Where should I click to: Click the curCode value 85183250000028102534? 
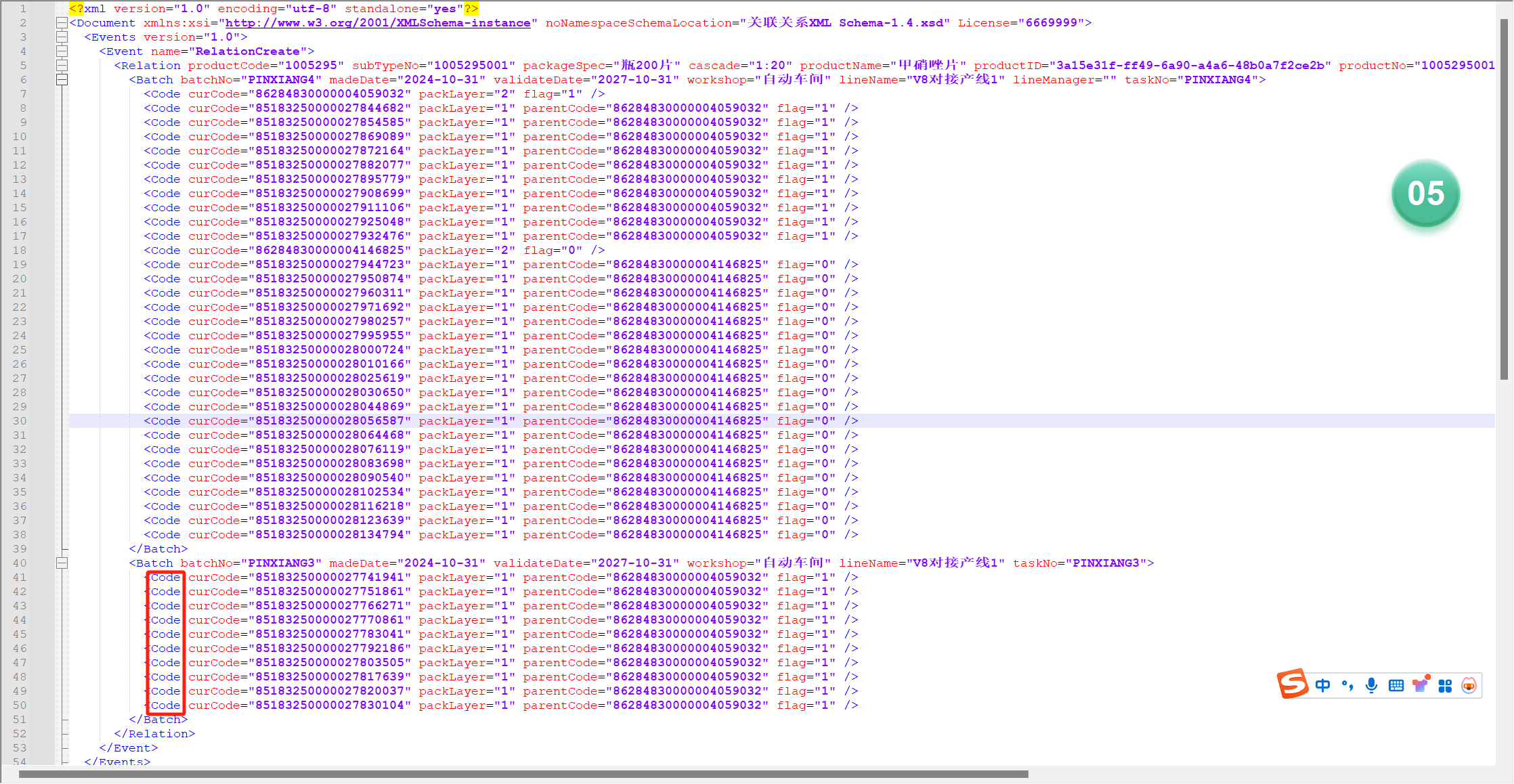point(330,492)
